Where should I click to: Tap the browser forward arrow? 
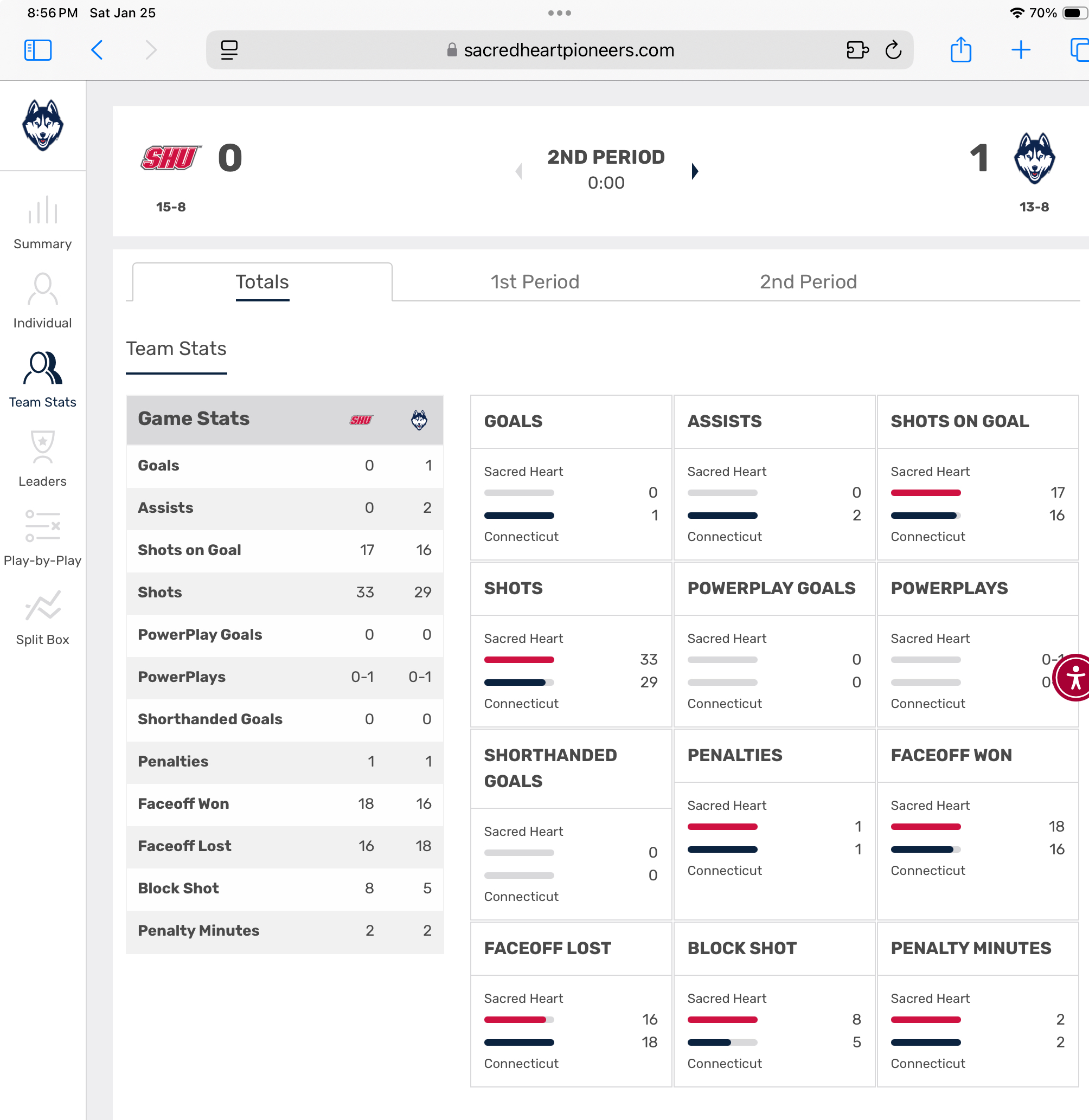[x=151, y=50]
